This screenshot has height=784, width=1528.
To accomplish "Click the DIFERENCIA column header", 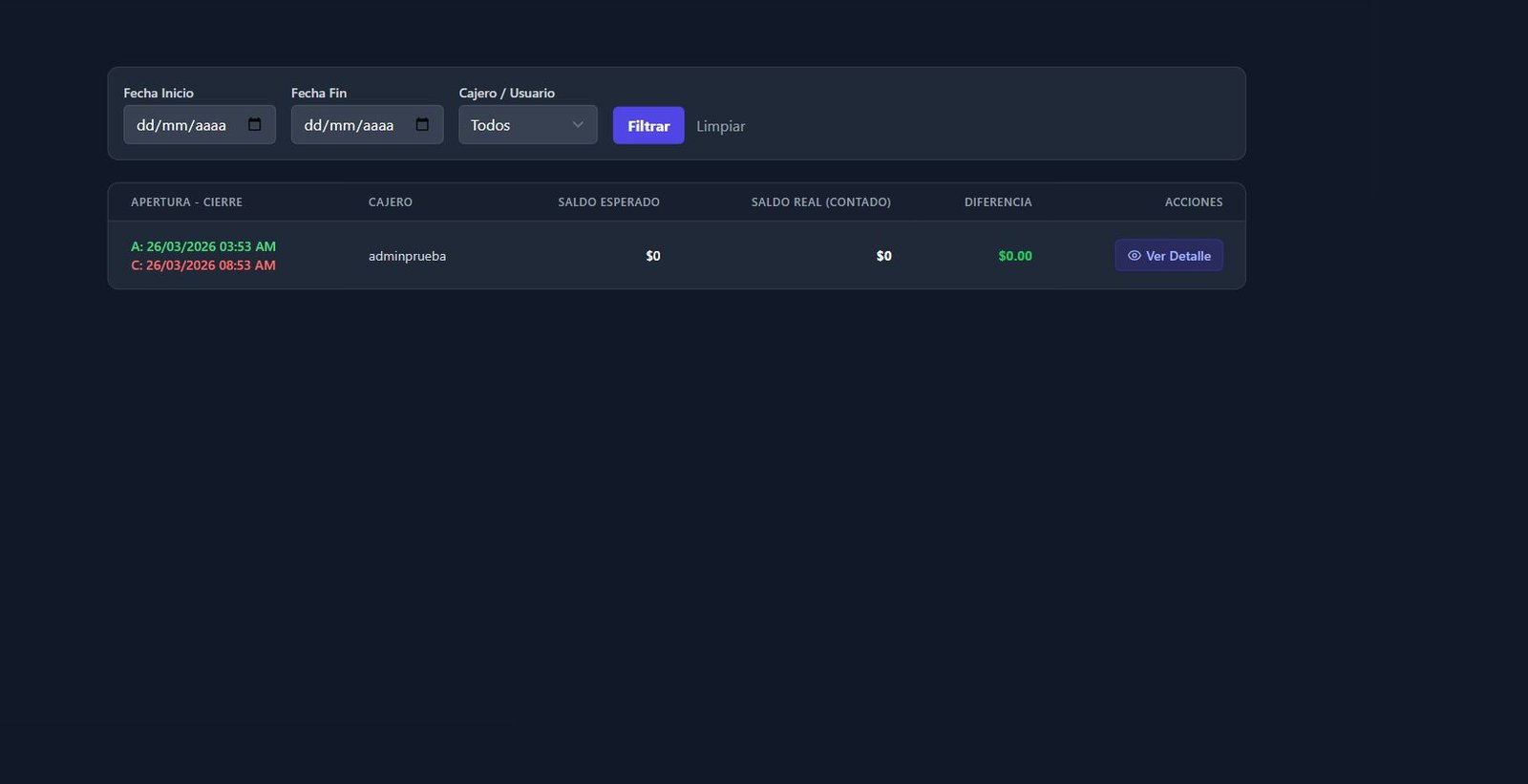I will pyautogui.click(x=998, y=202).
